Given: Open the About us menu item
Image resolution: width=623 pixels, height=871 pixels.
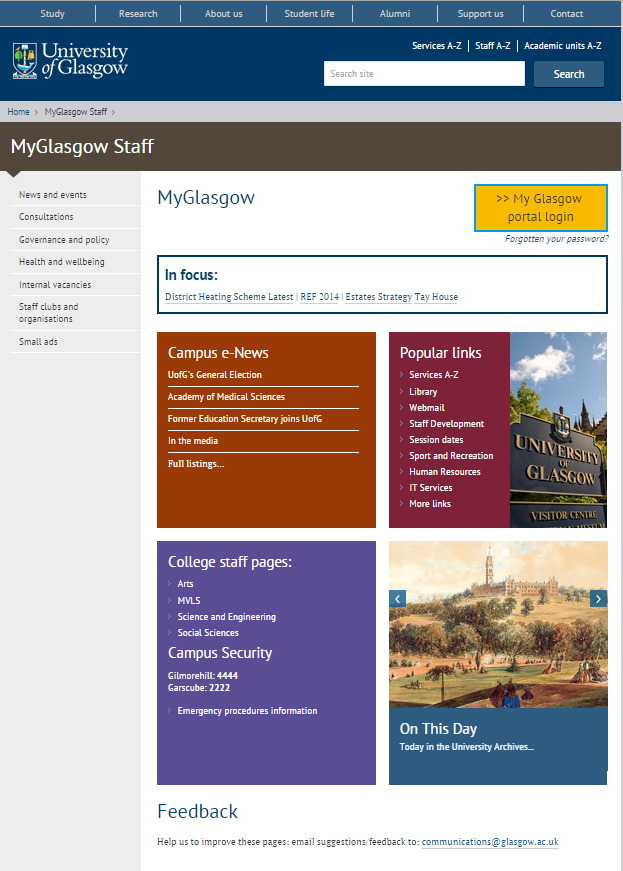Looking at the screenshot, I should coord(223,13).
